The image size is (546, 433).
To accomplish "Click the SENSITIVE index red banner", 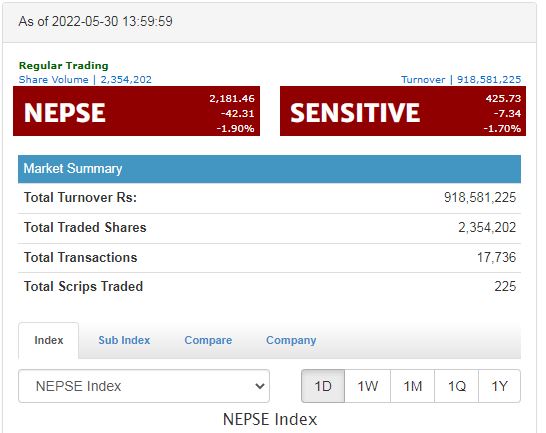I will tap(403, 111).
